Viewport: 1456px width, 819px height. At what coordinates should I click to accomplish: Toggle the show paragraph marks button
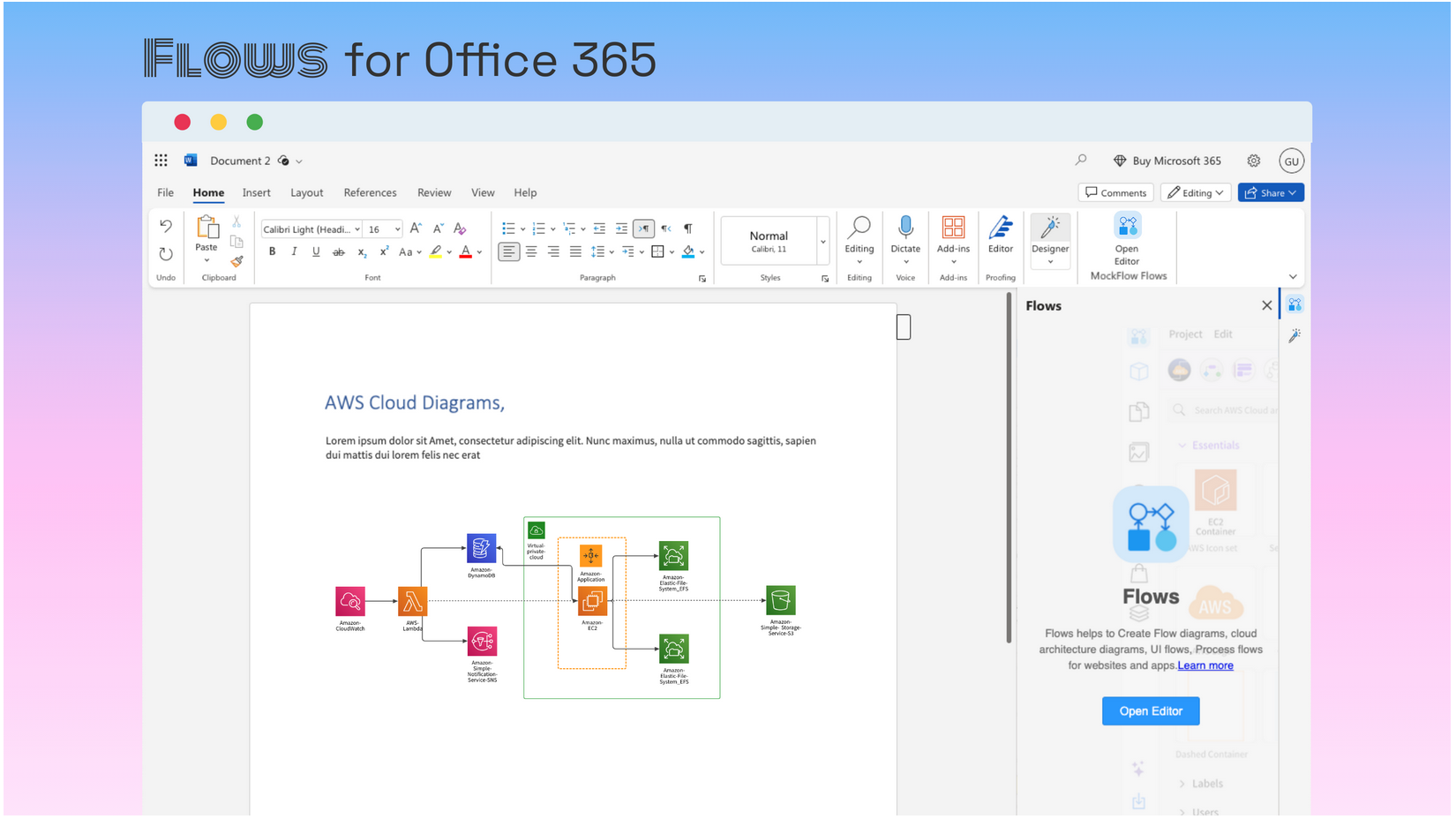(x=687, y=229)
